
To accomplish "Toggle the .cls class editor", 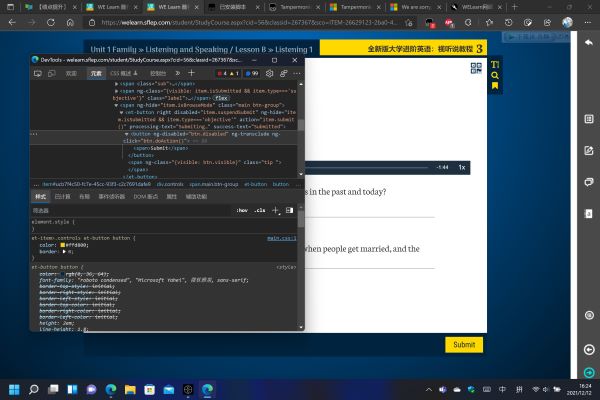I will click(260, 211).
